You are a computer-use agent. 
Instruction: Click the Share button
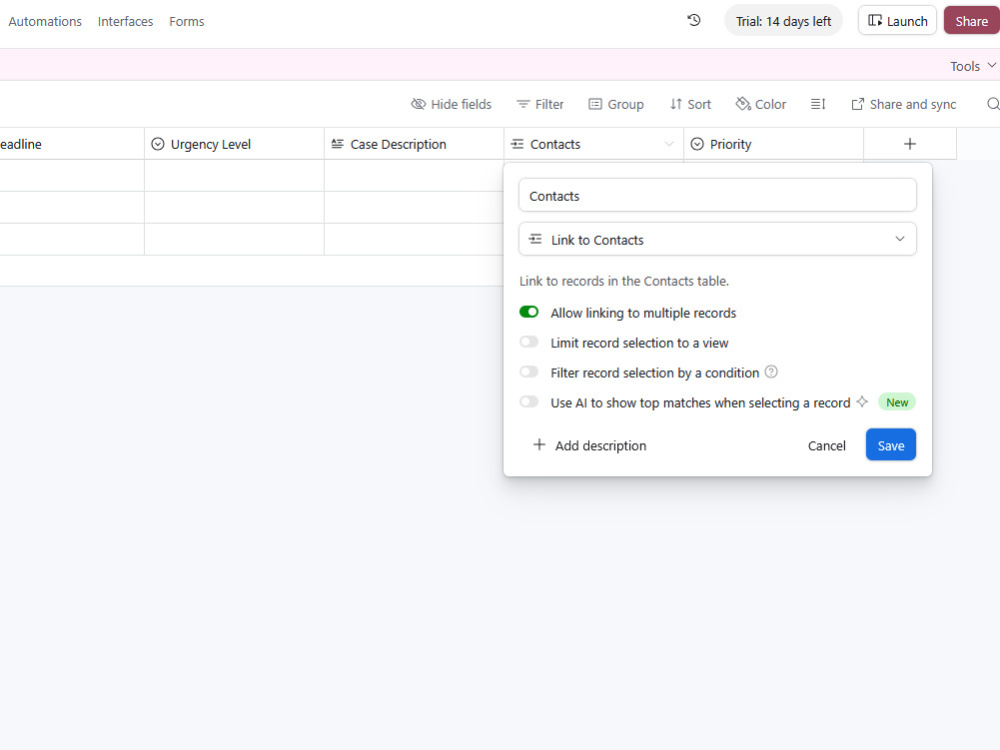[971, 20]
